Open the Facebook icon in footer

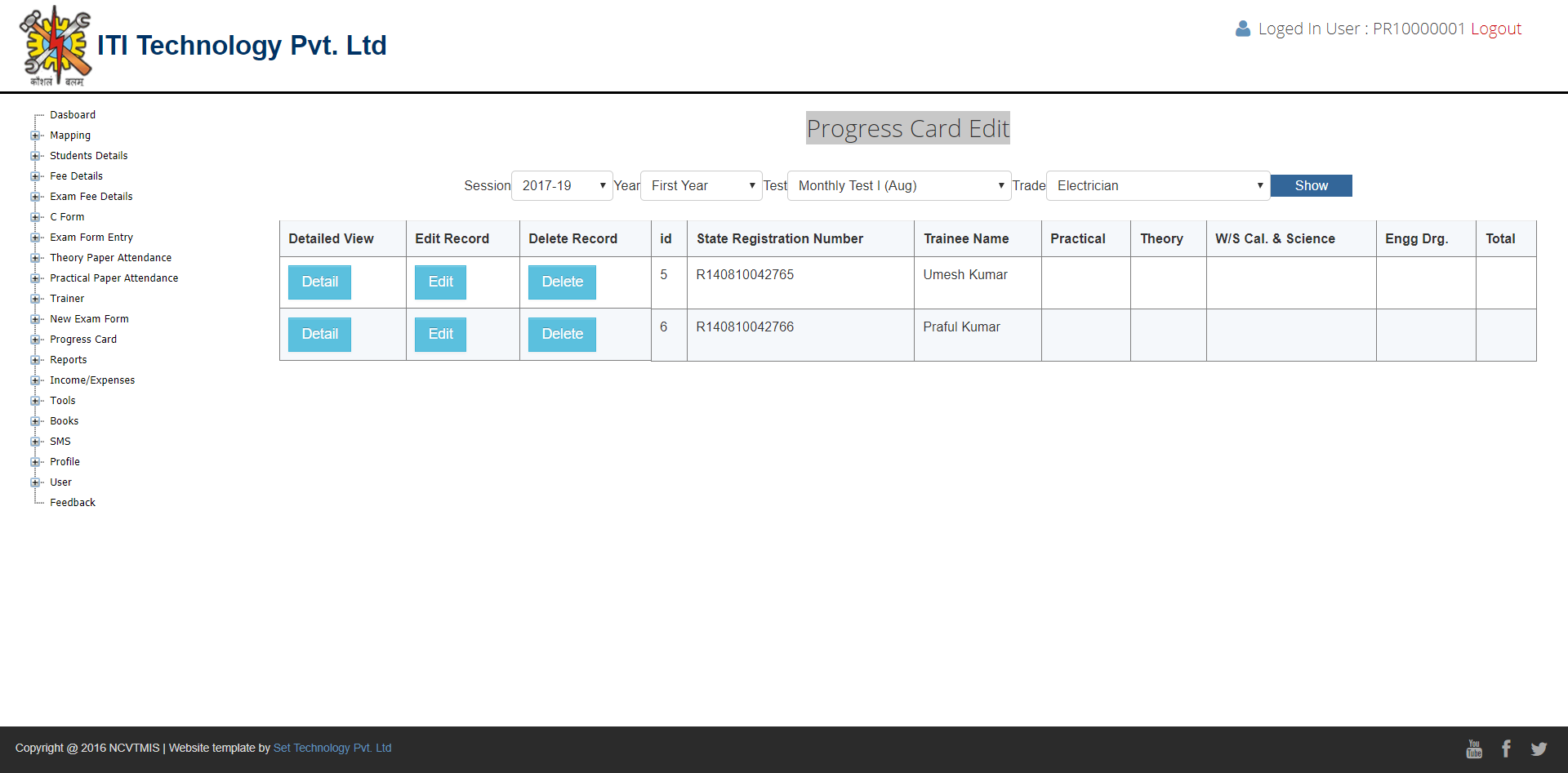[x=1506, y=749]
